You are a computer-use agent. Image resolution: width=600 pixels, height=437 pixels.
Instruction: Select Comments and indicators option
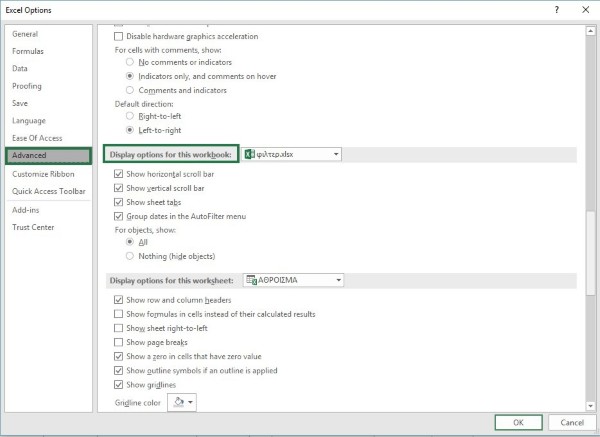130,90
